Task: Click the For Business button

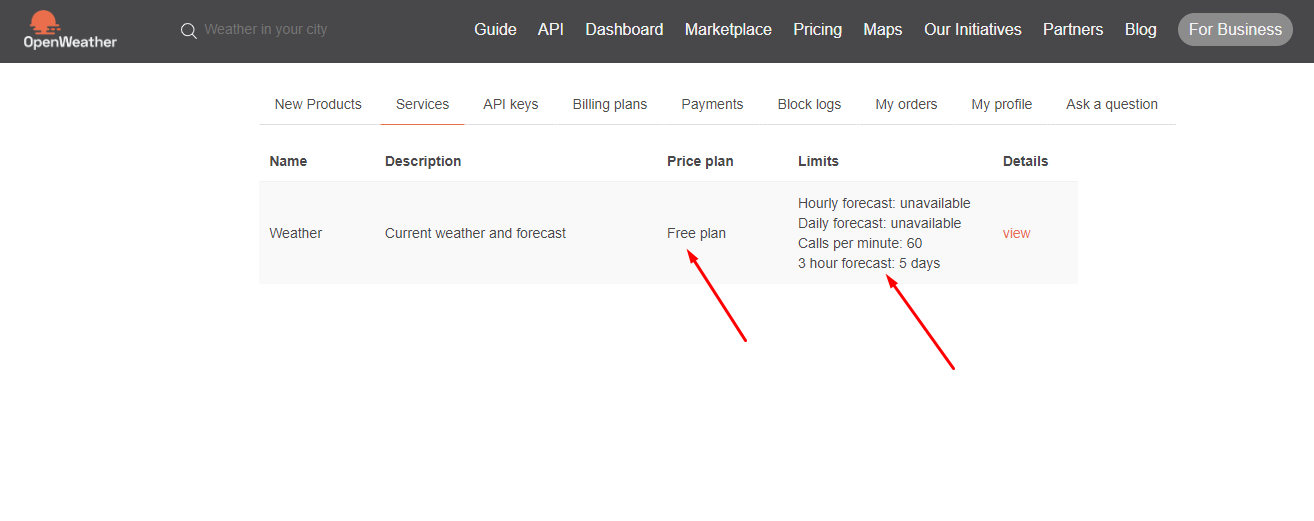Action: 1235,30
